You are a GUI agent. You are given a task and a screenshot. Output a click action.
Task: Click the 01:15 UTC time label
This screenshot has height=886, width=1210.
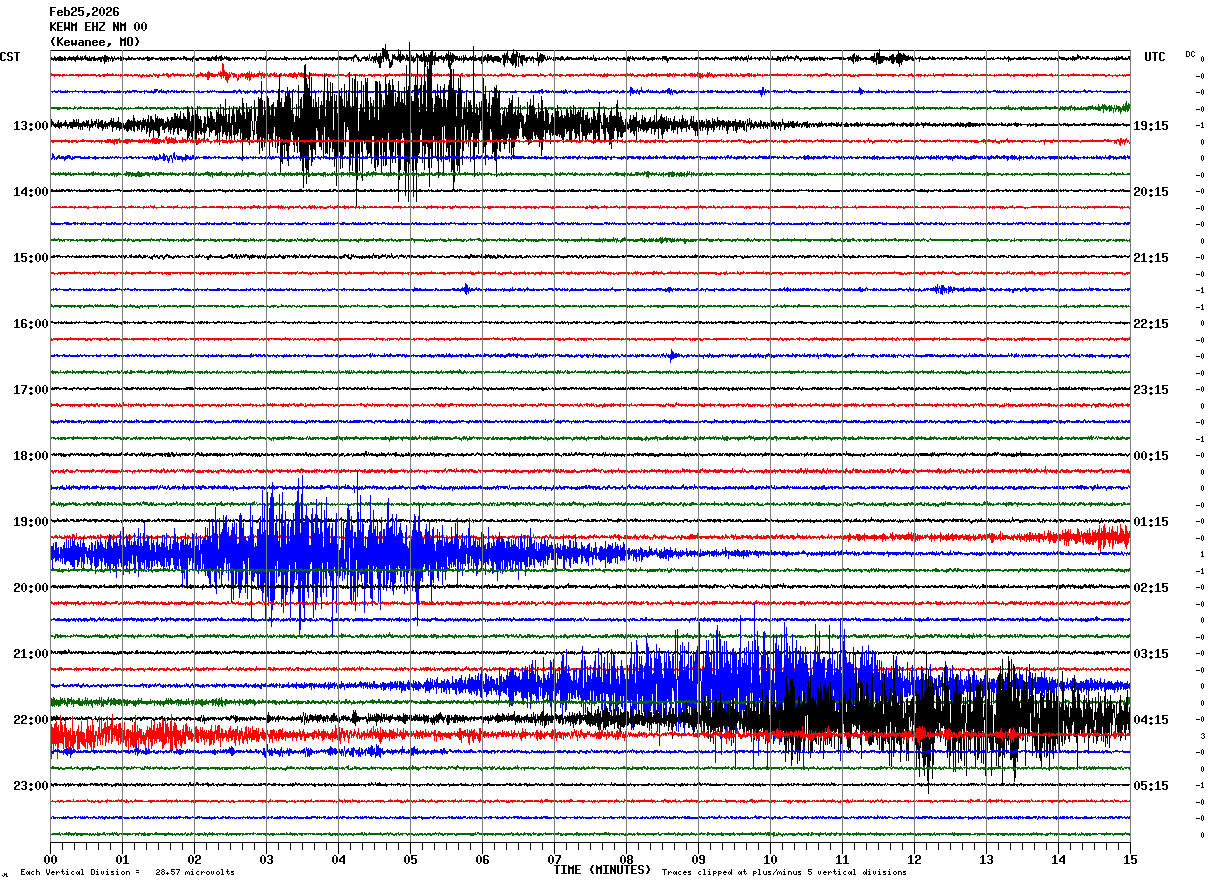point(1151,522)
